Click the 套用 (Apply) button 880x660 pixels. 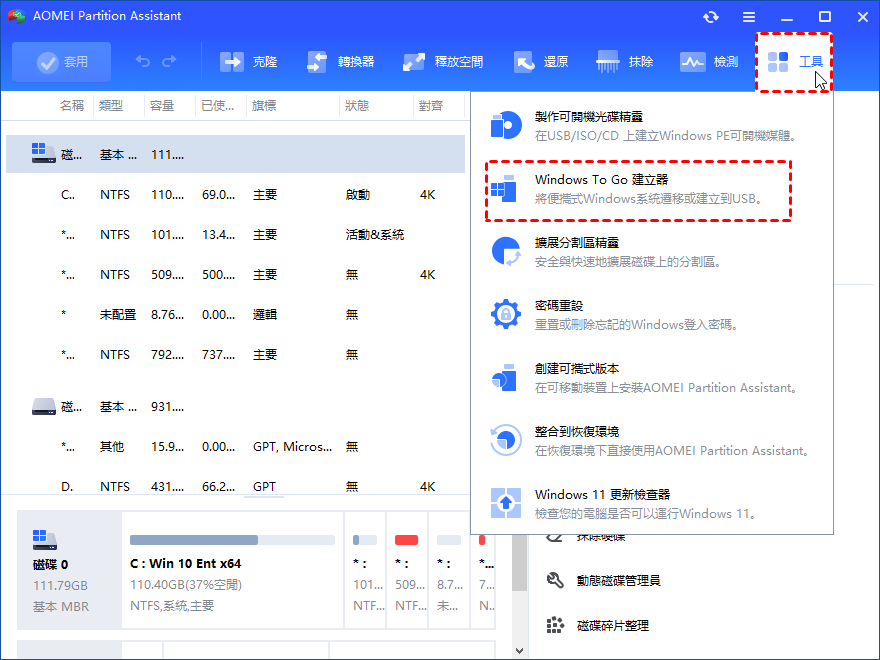pos(61,62)
